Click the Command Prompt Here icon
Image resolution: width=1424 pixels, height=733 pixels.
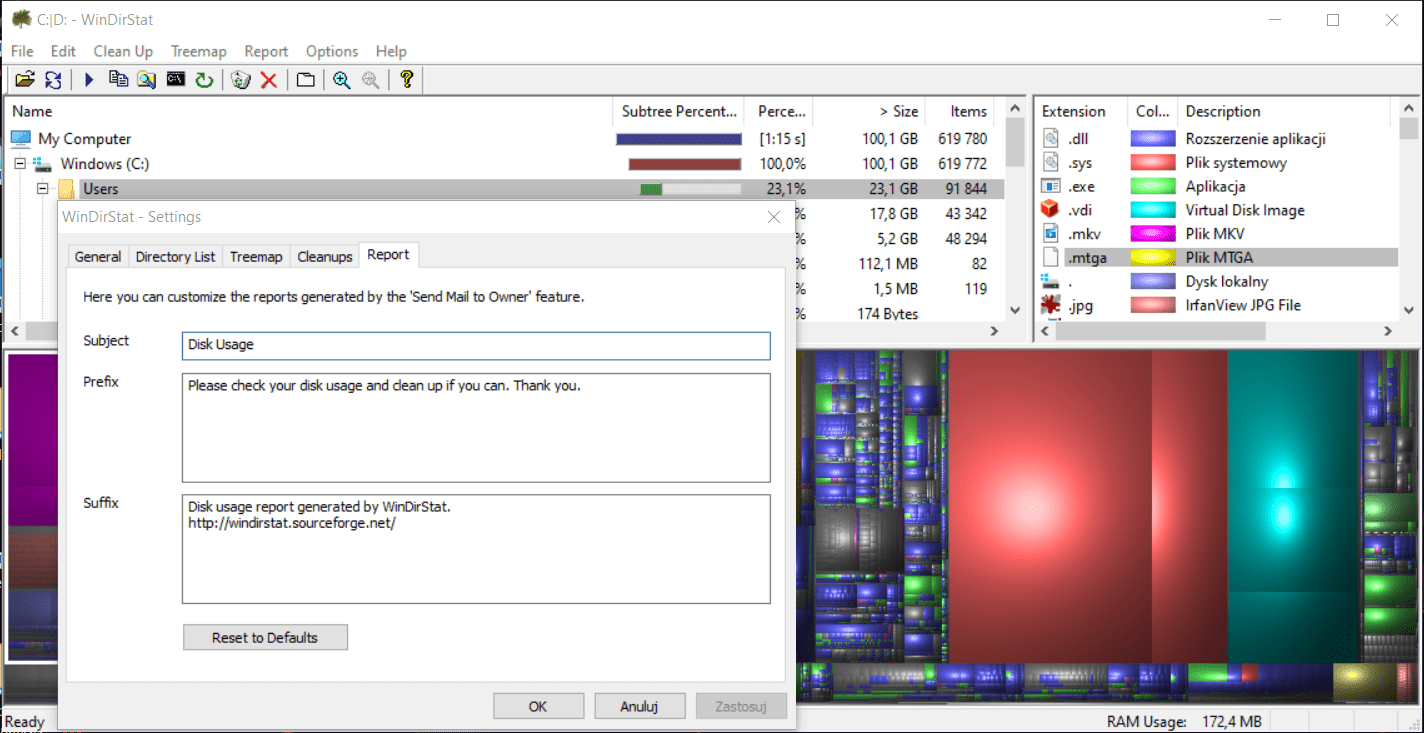click(176, 80)
